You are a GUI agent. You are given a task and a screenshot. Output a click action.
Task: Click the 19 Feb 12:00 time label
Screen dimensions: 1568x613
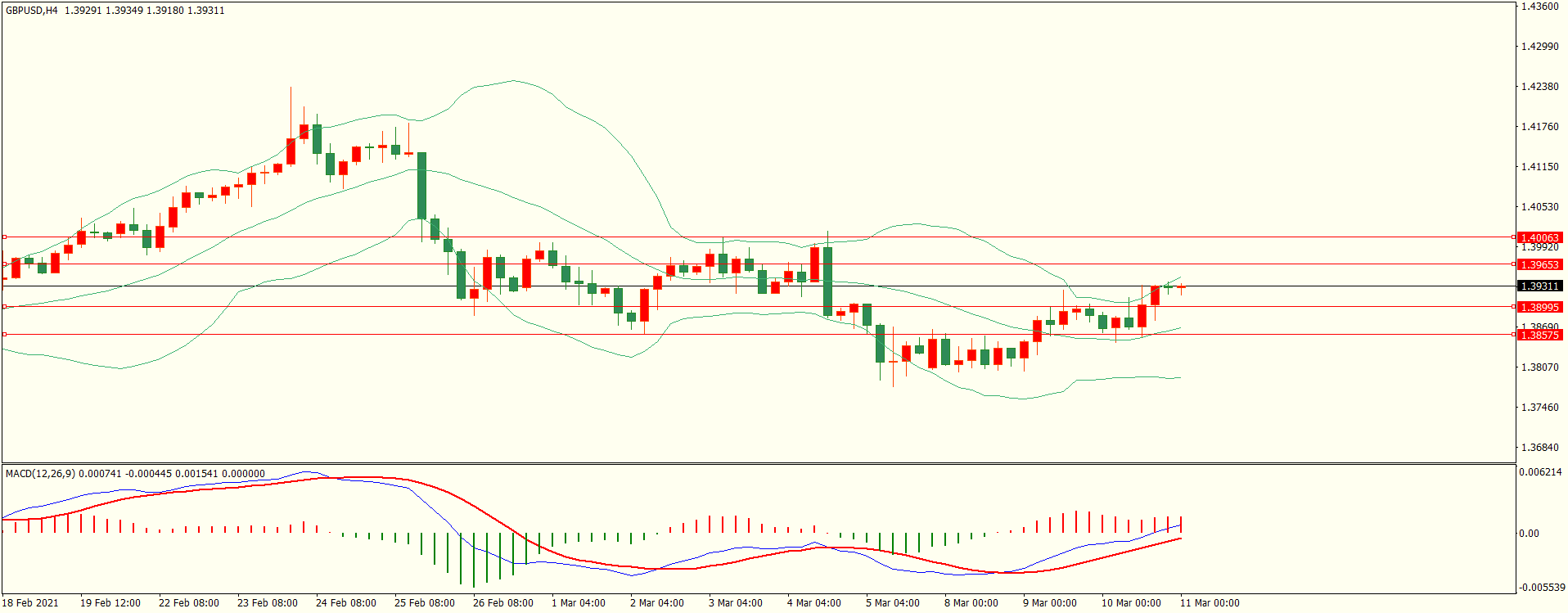pyautogui.click(x=110, y=603)
